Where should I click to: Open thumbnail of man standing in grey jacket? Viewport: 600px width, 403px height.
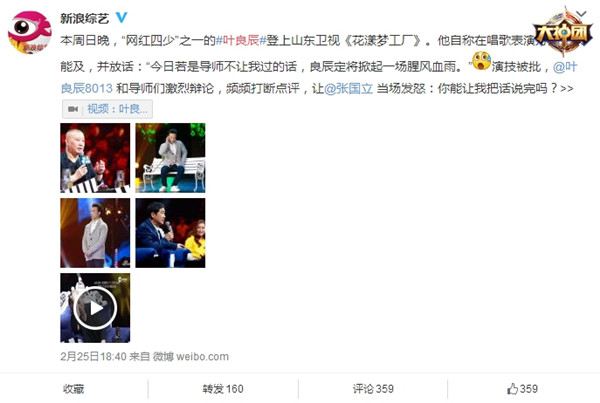95,233
